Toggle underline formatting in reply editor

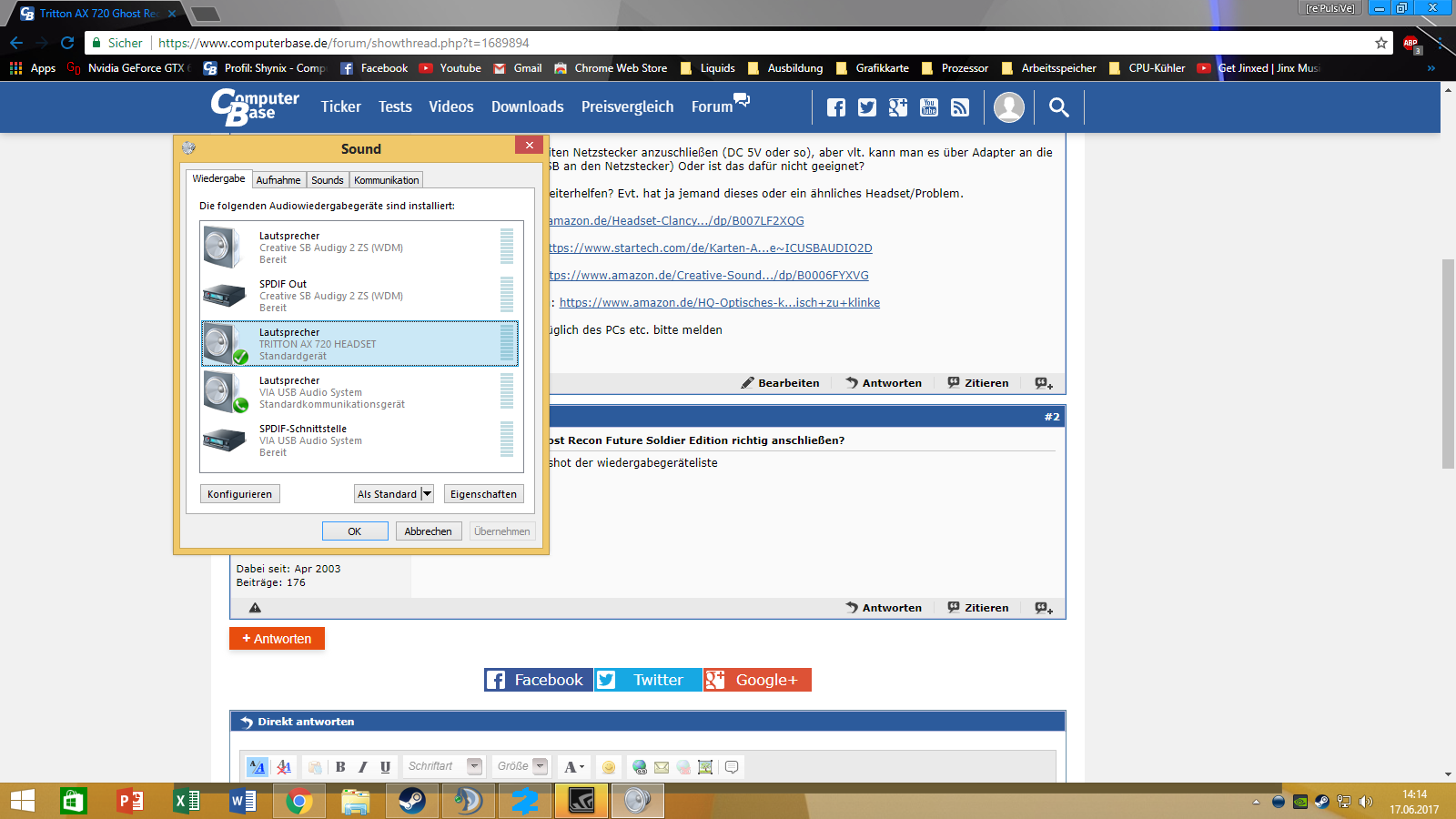coord(385,767)
